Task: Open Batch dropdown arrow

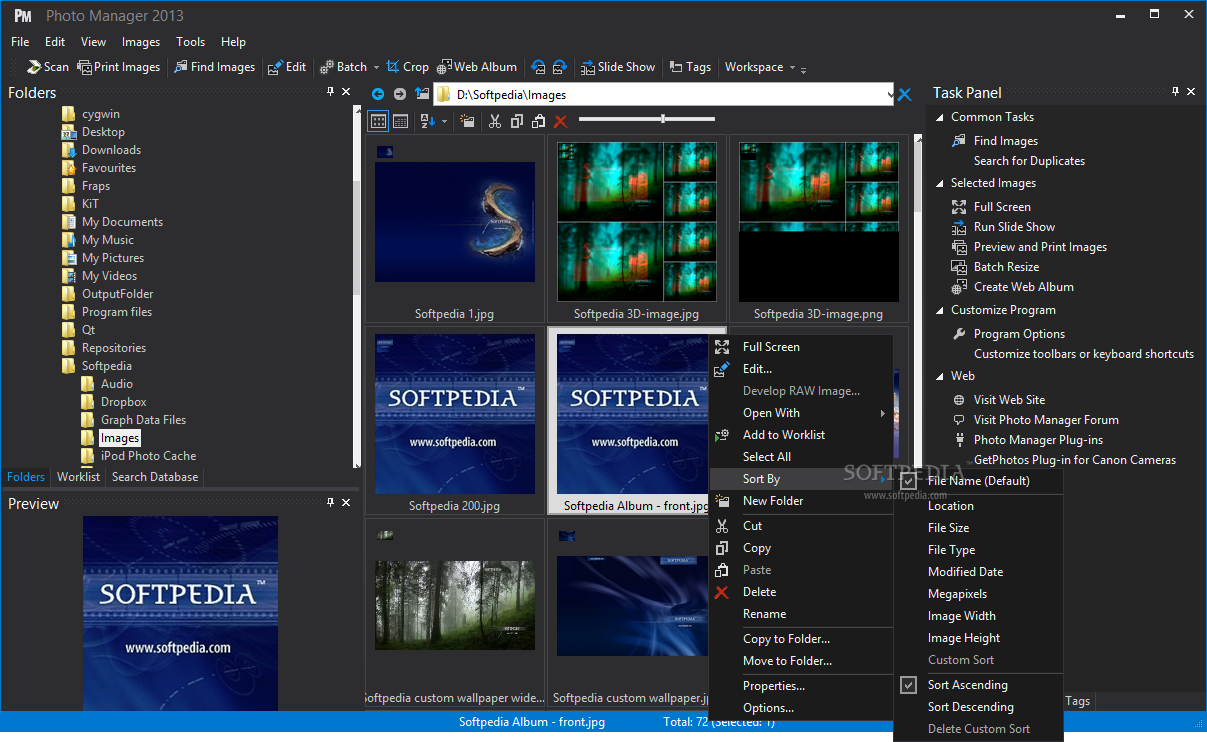Action: tap(376, 67)
